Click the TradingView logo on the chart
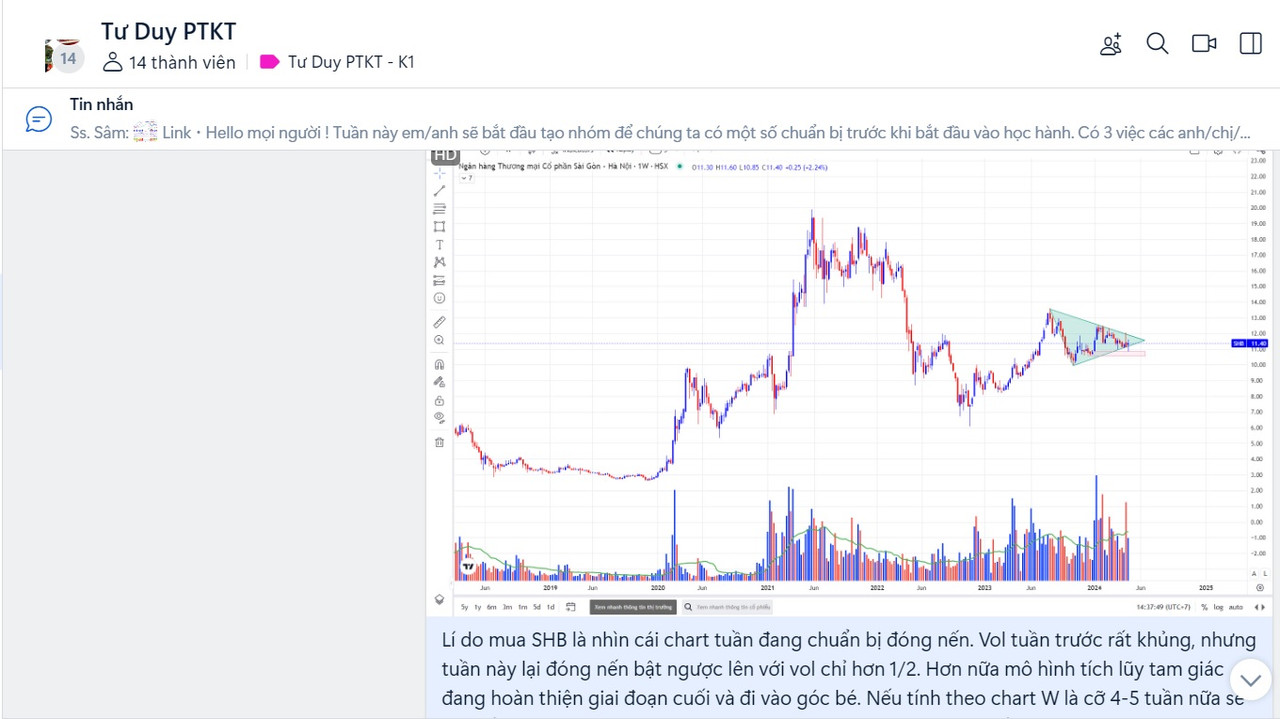This screenshot has width=1280, height=719. pos(467,566)
